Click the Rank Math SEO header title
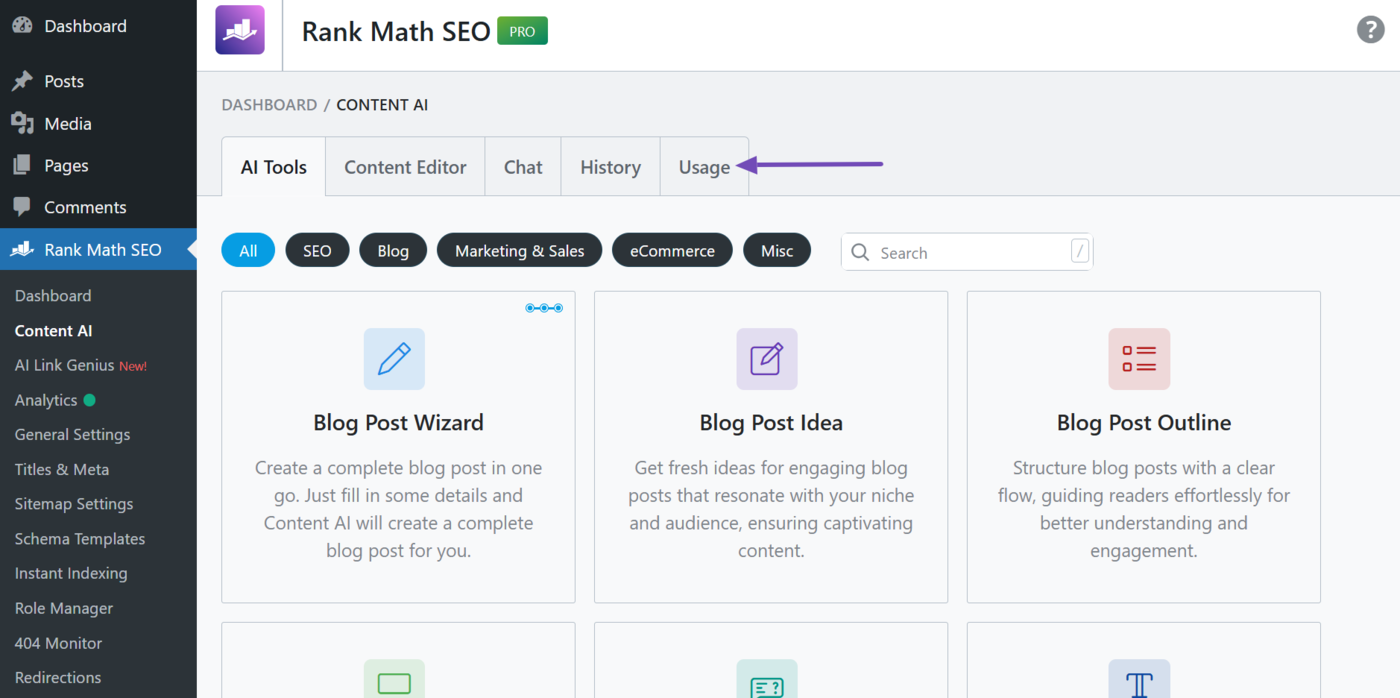1400x698 pixels. pos(396,31)
